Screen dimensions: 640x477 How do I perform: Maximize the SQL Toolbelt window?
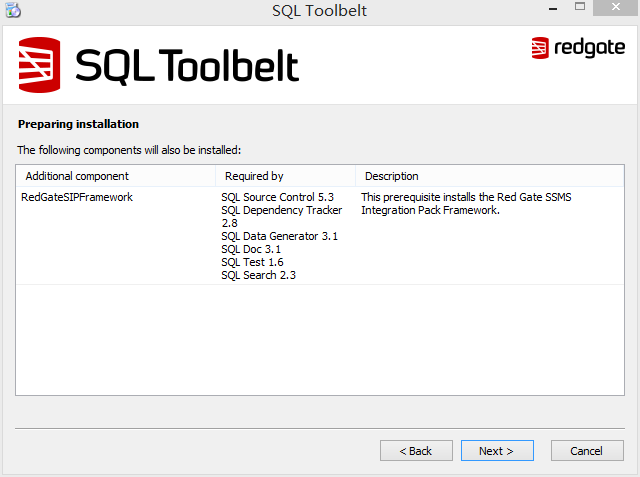point(580,7)
